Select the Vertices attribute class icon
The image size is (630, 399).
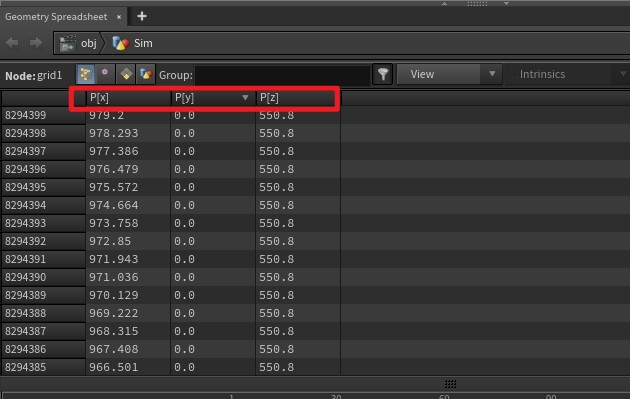pyautogui.click(x=105, y=74)
